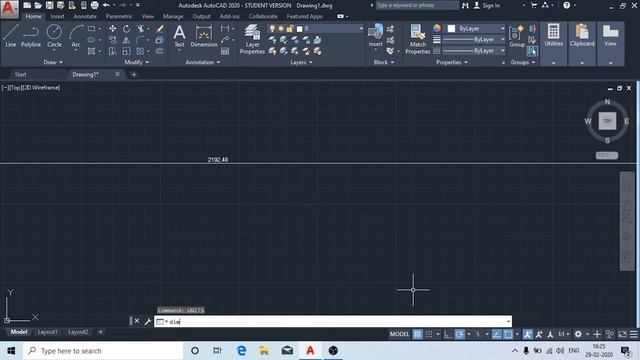
Task: Select the Circle tool
Action: pos(54,36)
